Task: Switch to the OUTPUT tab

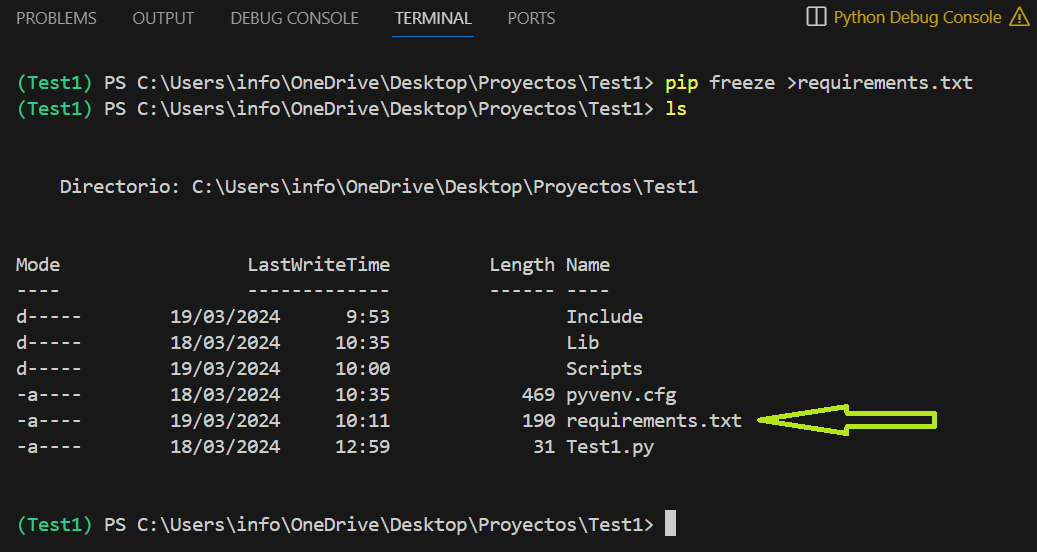Action: (163, 18)
